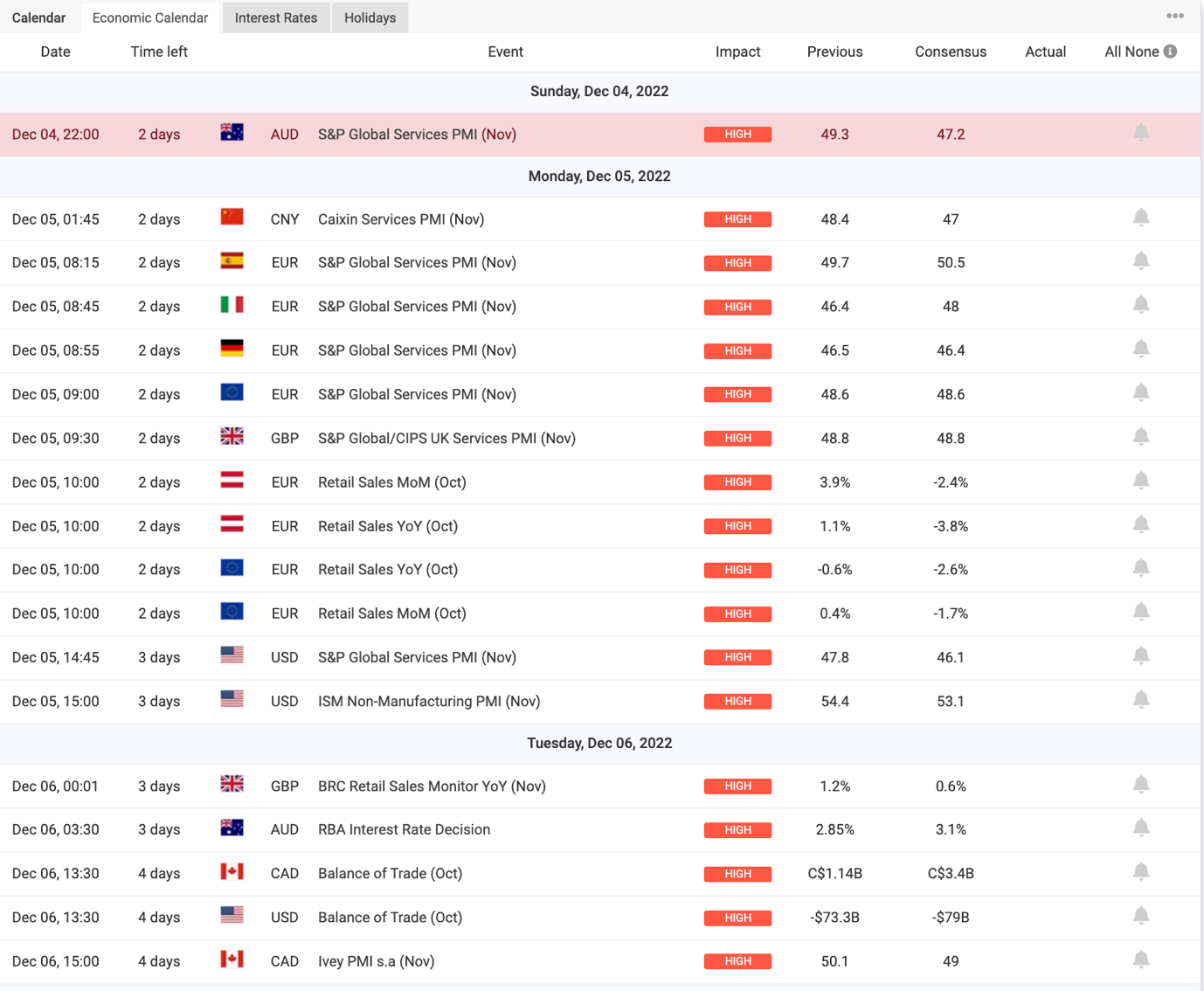Set alert bell for Ivey PMI s.a

pos(1141,960)
